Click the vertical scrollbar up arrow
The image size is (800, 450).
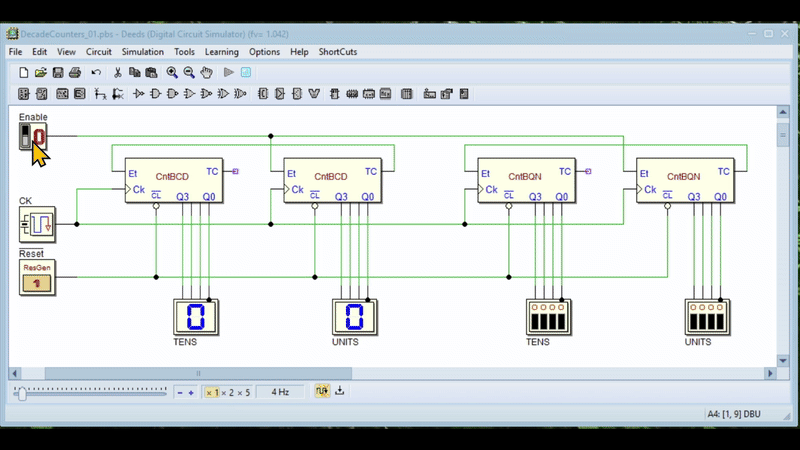pyautogui.click(x=783, y=112)
